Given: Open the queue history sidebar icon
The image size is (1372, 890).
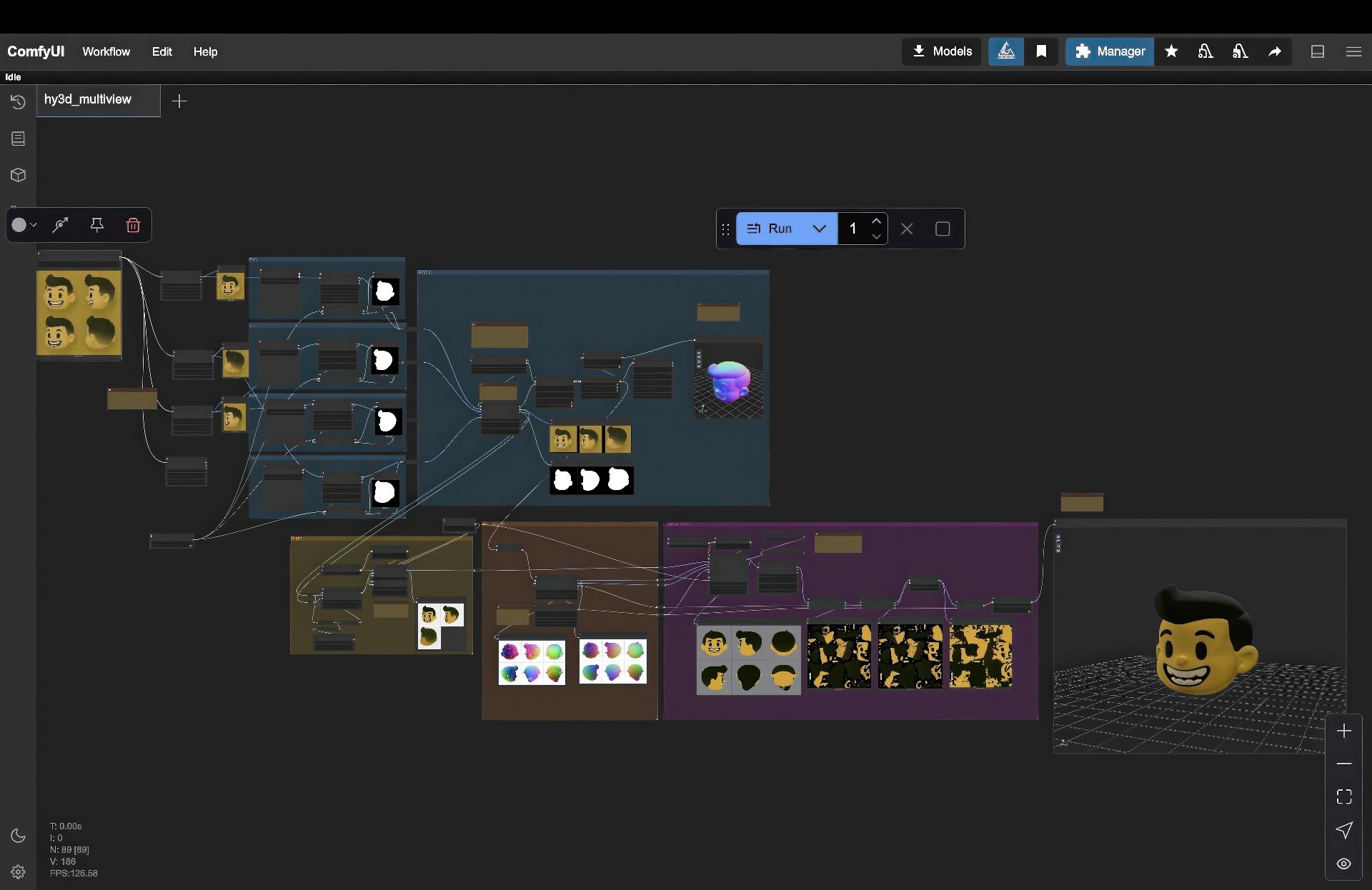Looking at the screenshot, I should click(x=18, y=103).
